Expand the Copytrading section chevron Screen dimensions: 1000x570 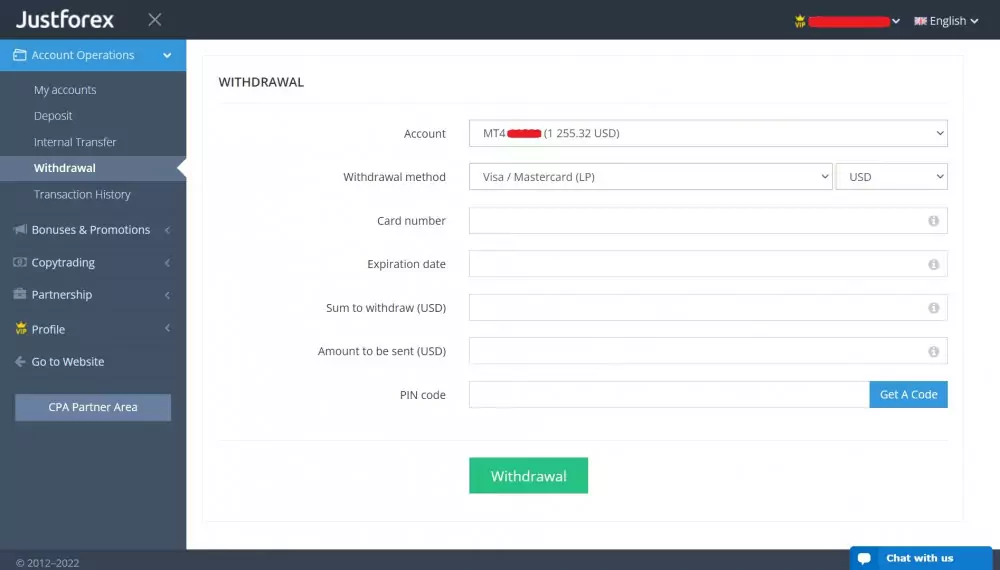[x=167, y=263]
